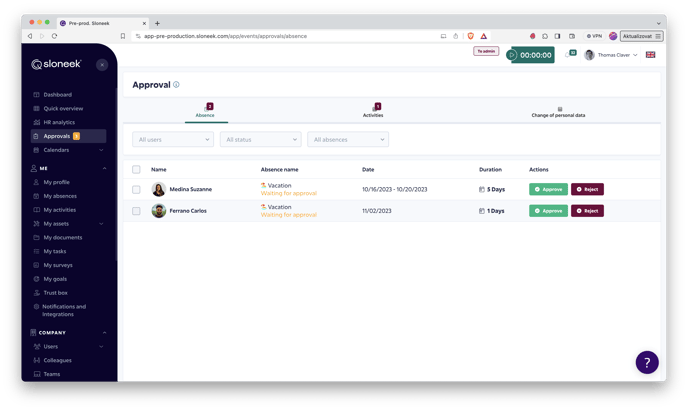Open Dashboard in the sidebar

coord(57,95)
